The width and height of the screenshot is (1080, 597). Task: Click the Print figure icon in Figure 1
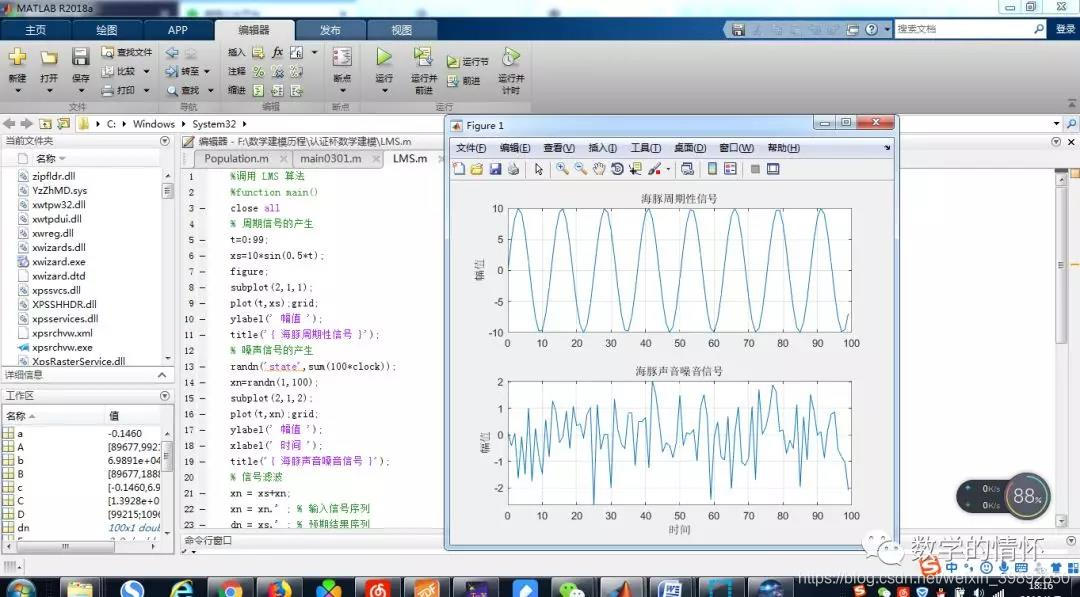[513, 169]
